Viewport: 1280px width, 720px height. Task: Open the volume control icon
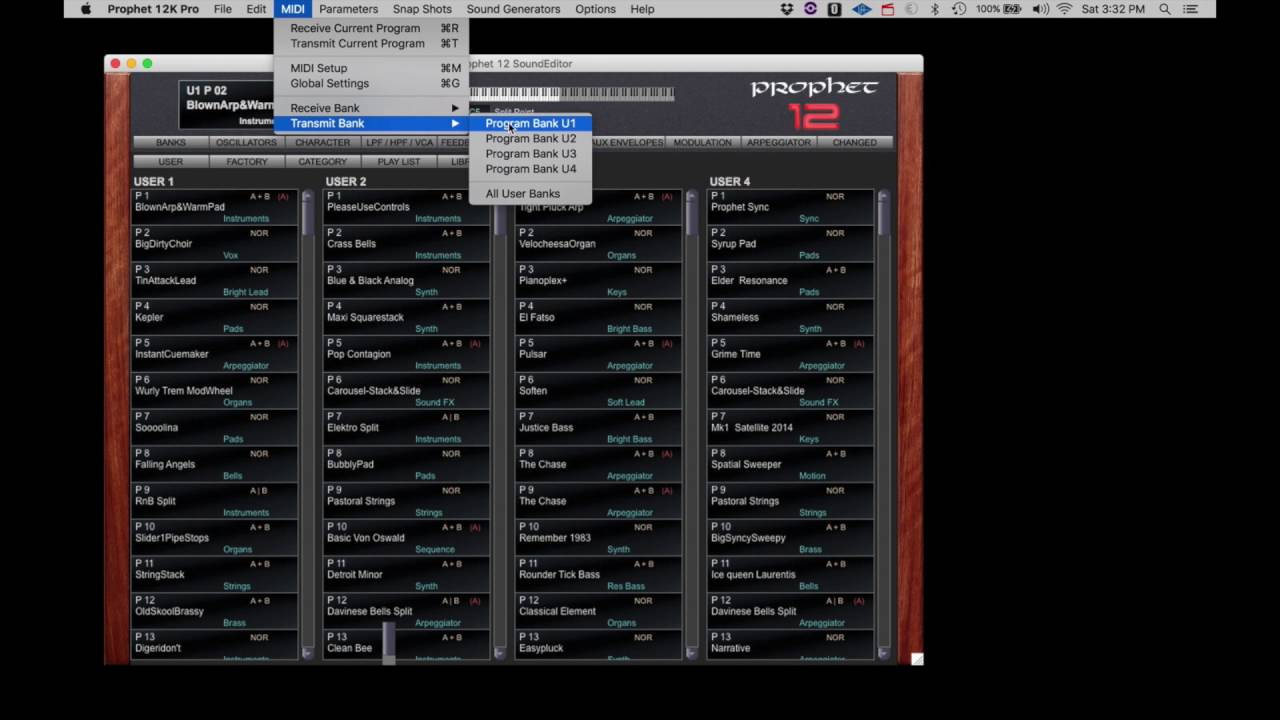tap(1041, 9)
